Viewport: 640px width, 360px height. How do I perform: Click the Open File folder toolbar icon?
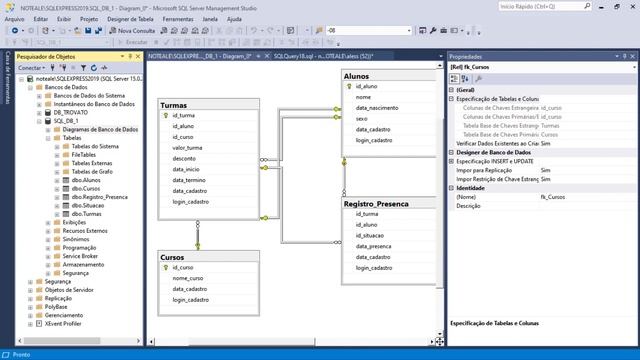(77, 31)
